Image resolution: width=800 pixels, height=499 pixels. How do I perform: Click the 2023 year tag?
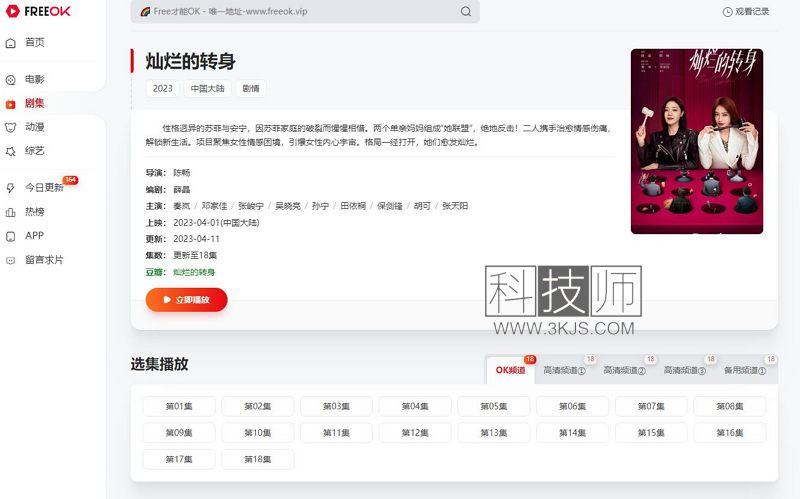[163, 88]
